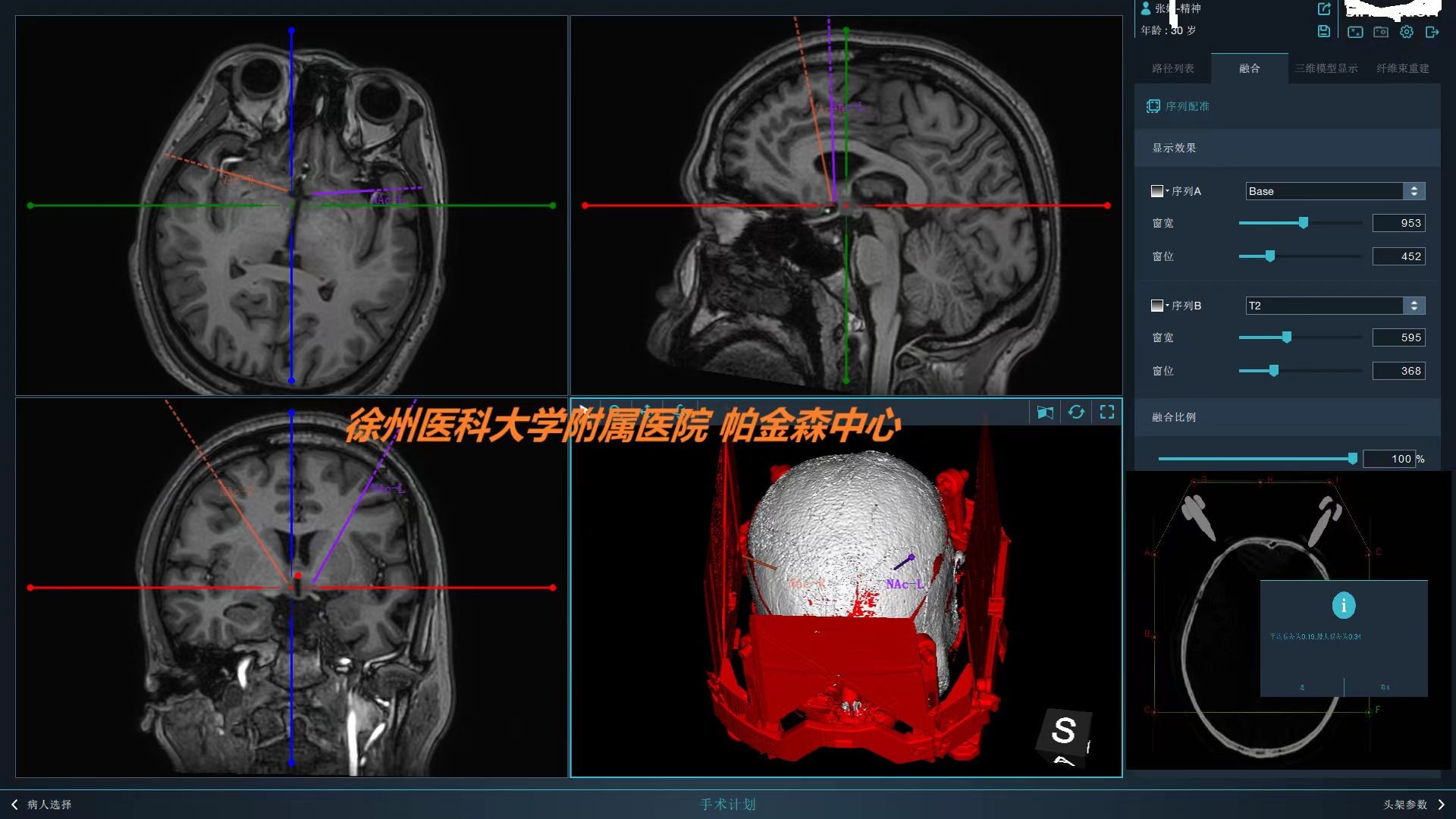
Task: Open the T2 series selection dropdown
Action: tap(1335, 306)
